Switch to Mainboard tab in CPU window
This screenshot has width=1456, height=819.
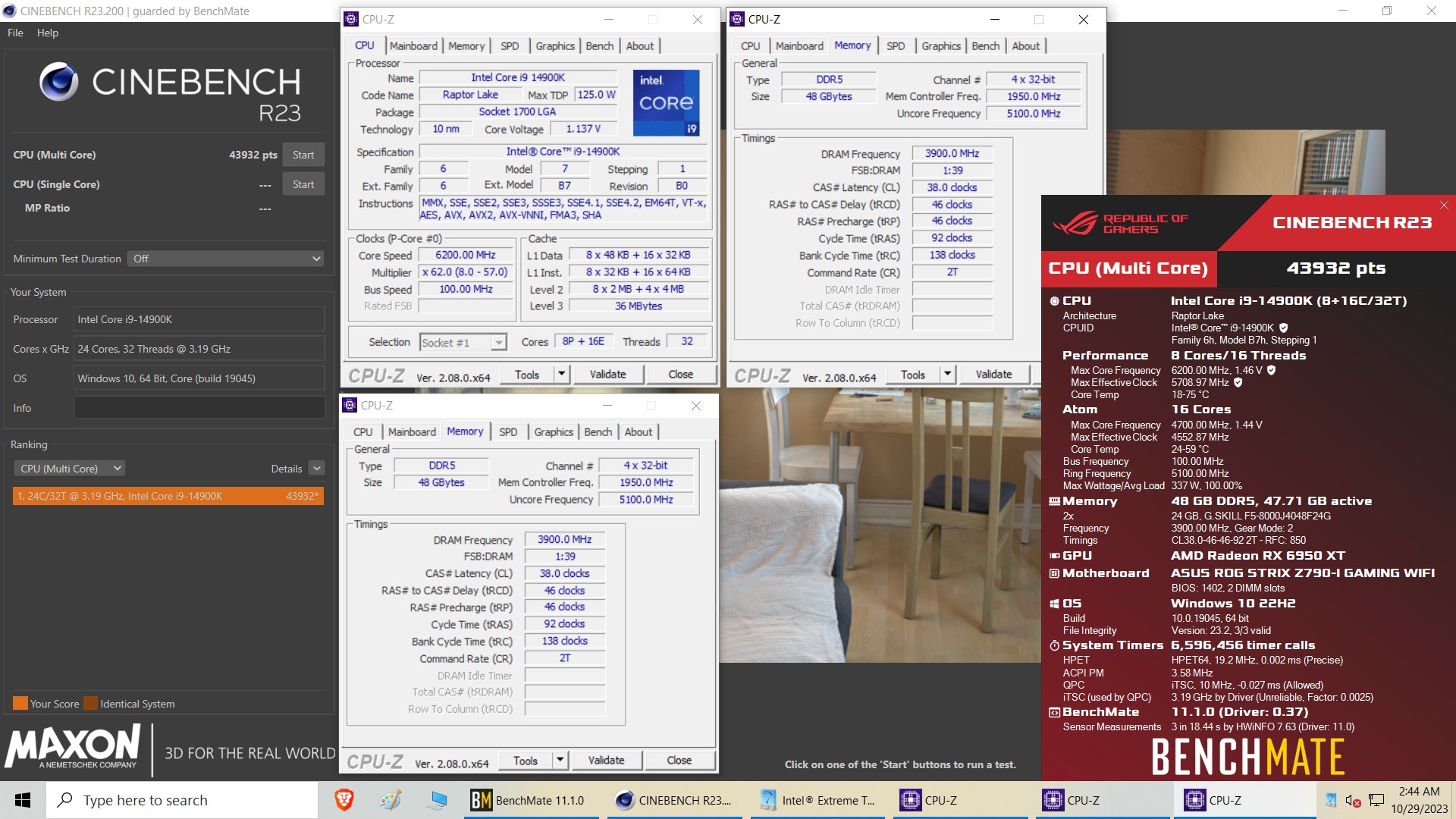[x=413, y=45]
